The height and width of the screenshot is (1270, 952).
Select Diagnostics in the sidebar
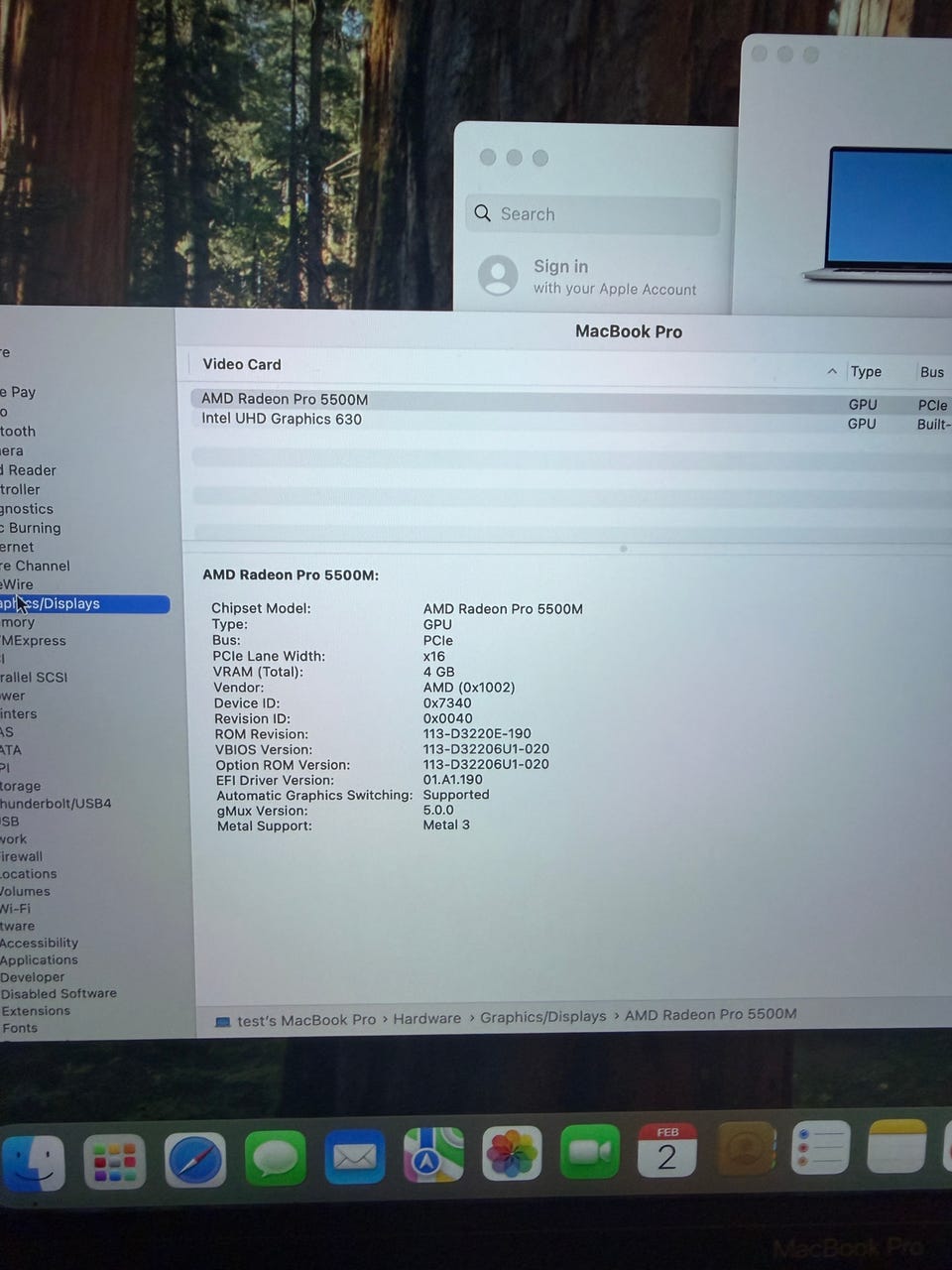point(27,509)
